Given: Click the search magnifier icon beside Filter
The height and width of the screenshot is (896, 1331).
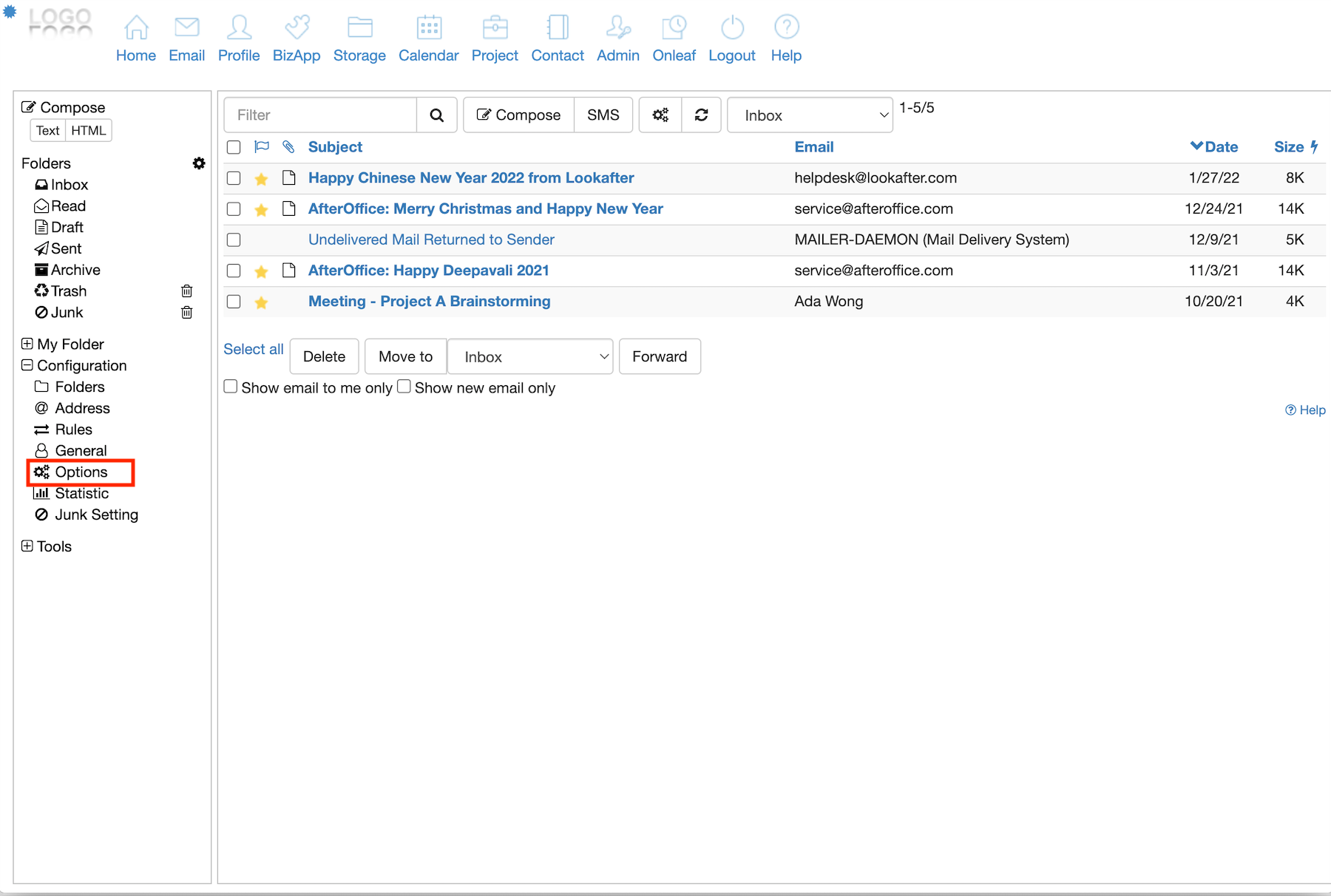Looking at the screenshot, I should pos(437,115).
